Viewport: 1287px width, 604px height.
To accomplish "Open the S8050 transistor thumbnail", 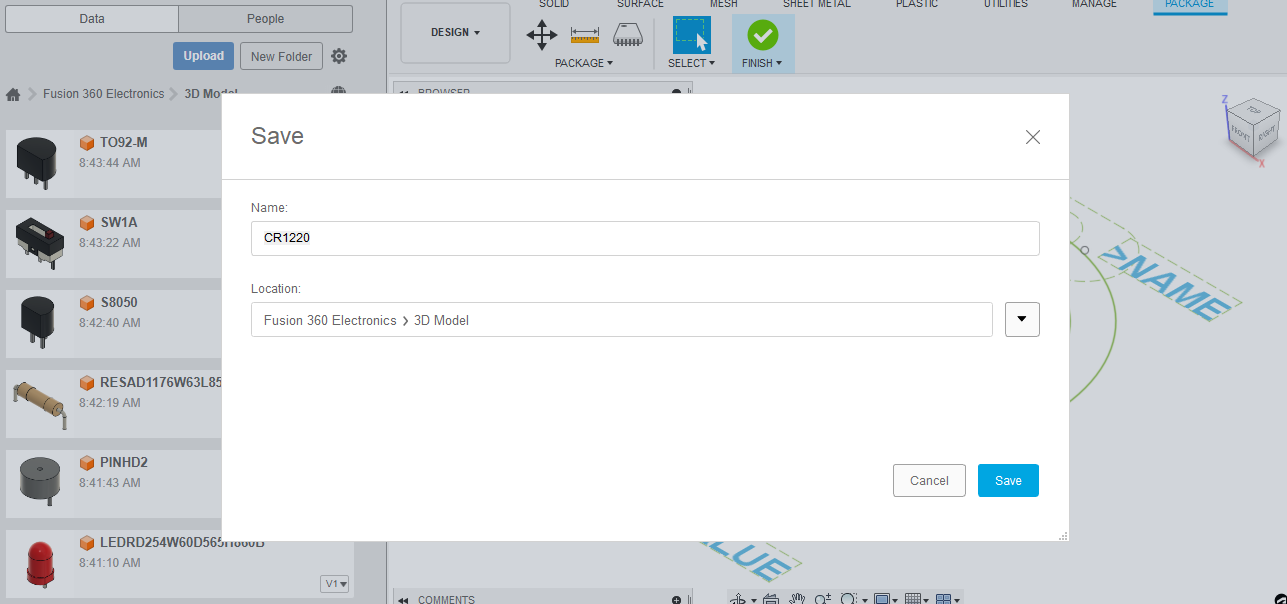I will click(40, 323).
